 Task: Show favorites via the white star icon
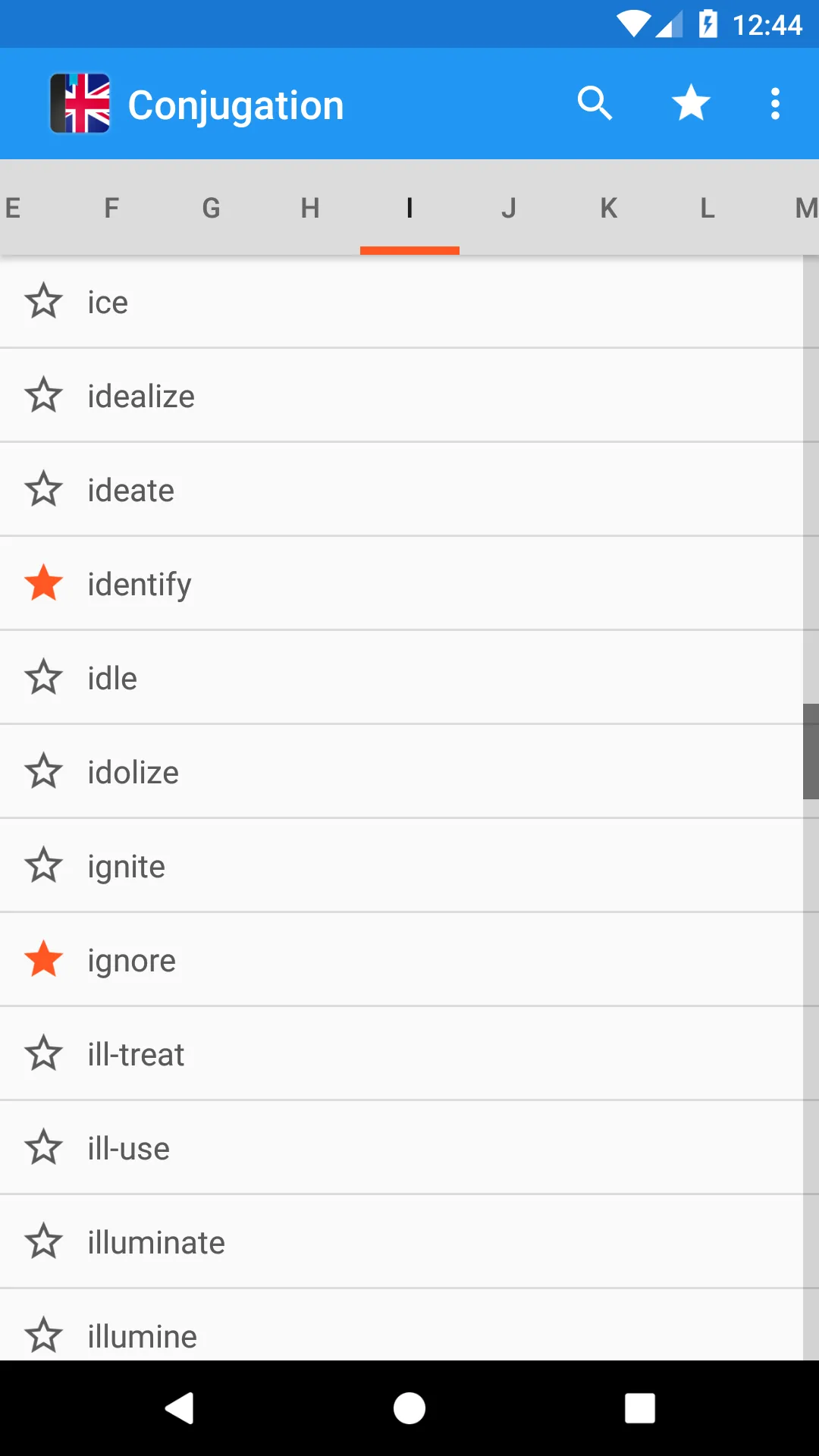pyautogui.click(x=691, y=103)
